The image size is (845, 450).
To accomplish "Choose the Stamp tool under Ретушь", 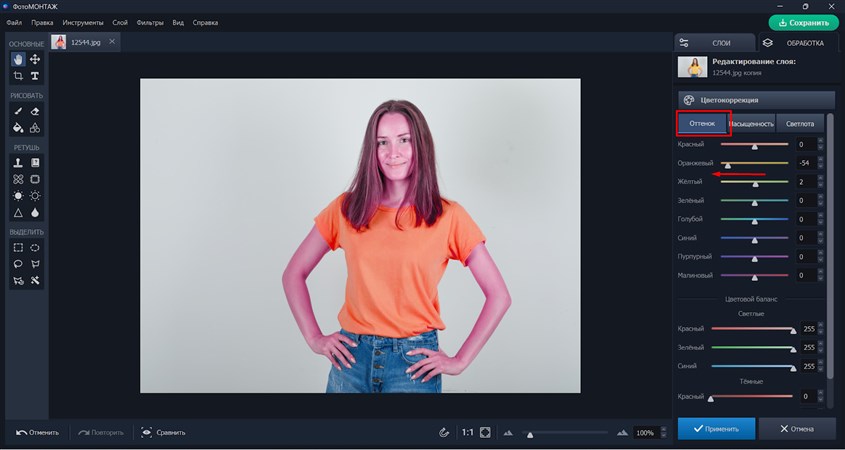I will (18, 163).
